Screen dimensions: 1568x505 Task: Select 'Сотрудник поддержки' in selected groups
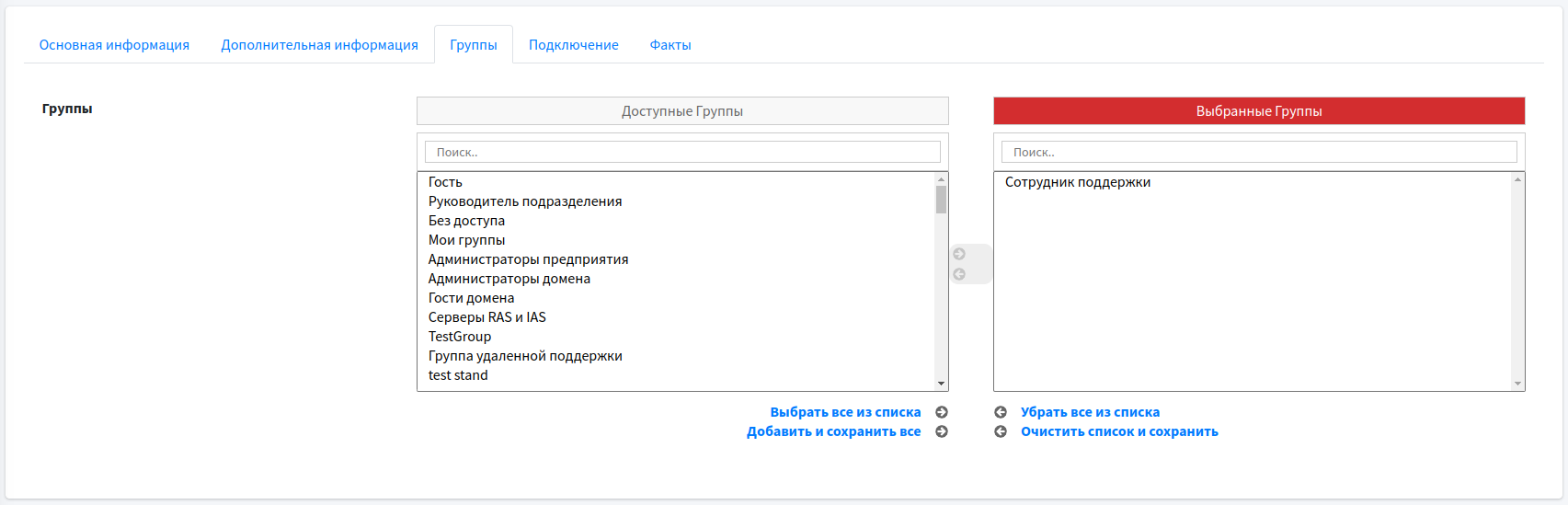click(1078, 182)
